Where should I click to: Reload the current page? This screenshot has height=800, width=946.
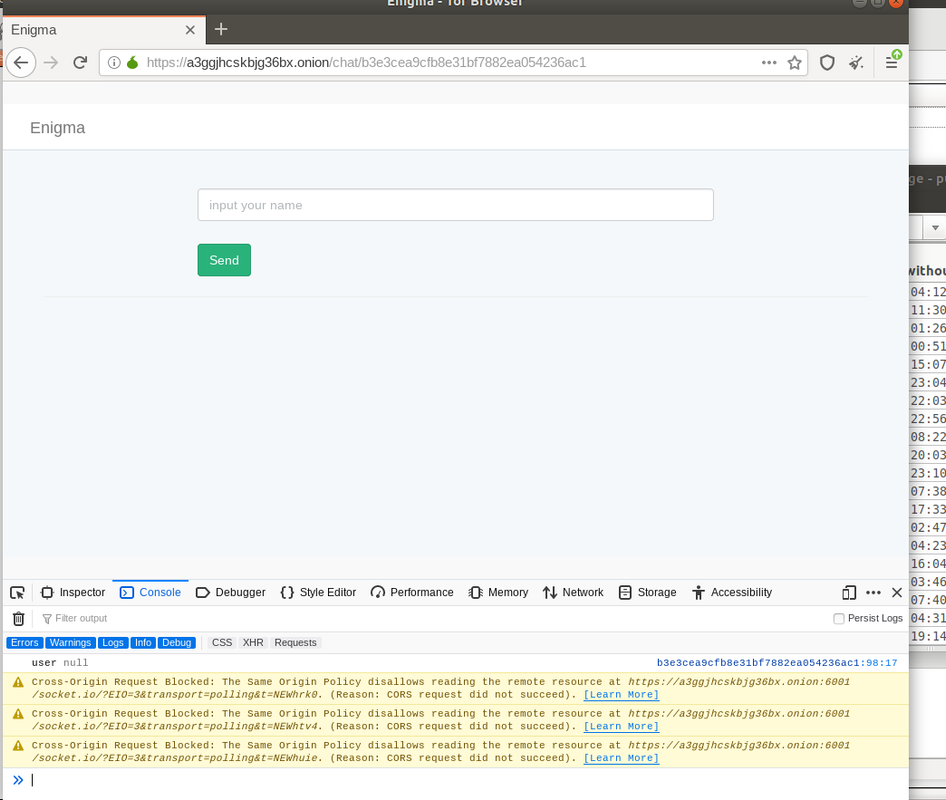(x=80, y=63)
